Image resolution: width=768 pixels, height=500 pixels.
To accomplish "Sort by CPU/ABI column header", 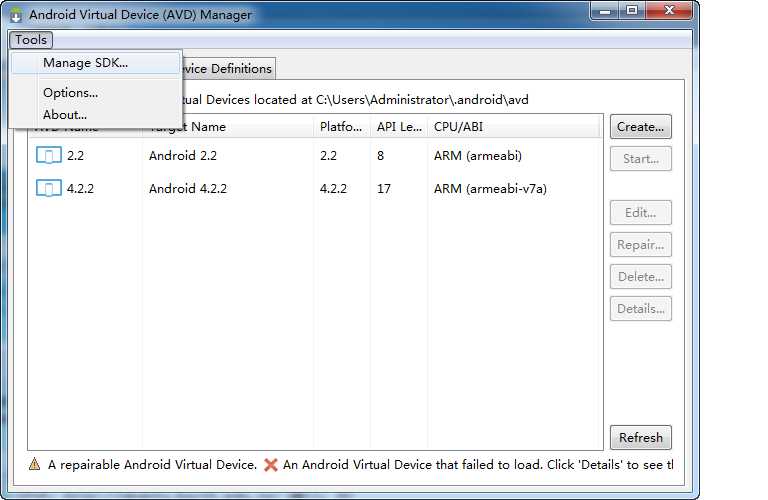I will pos(514,127).
